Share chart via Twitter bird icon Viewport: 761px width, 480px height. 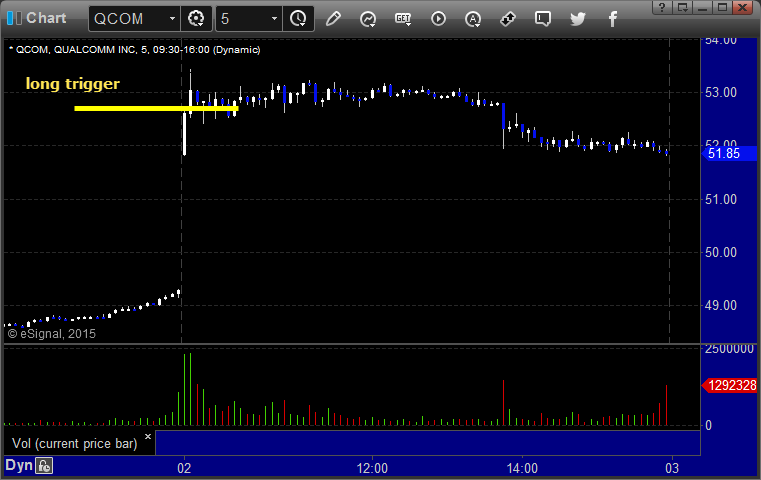[x=578, y=19]
